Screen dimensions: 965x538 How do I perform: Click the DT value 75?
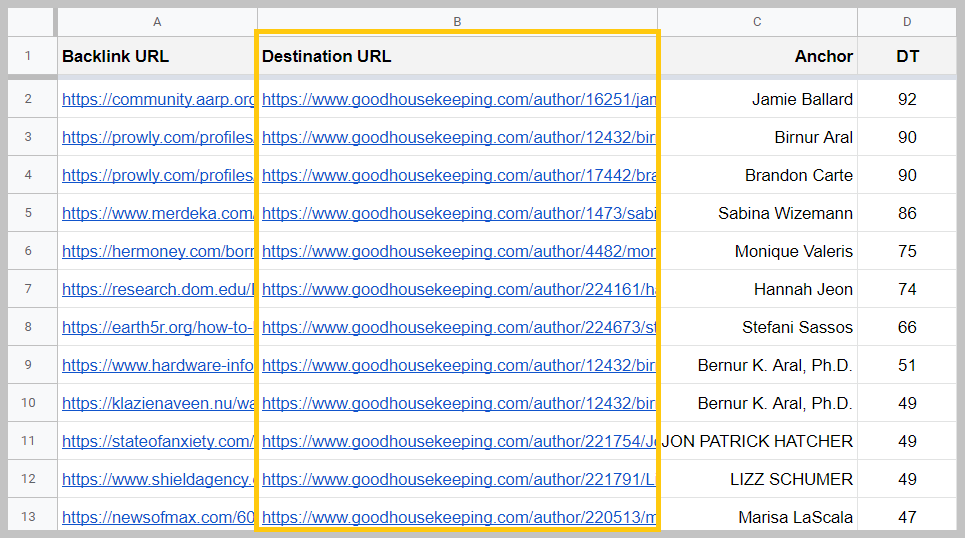(x=907, y=251)
